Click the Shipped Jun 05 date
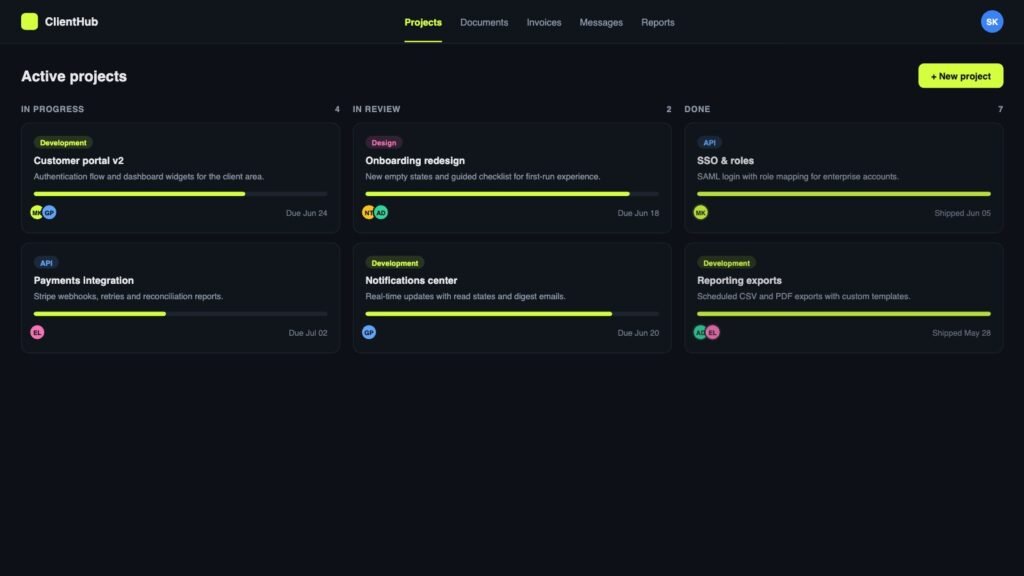 point(962,213)
